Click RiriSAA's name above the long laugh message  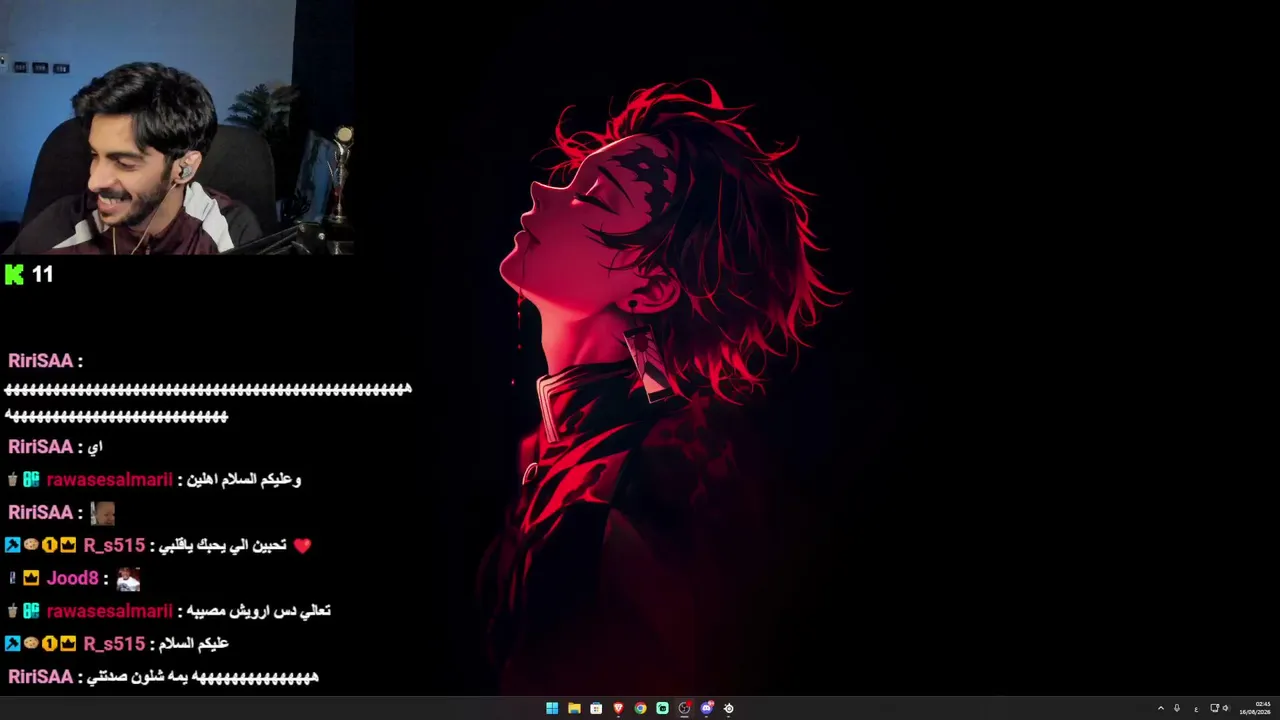[41, 361]
